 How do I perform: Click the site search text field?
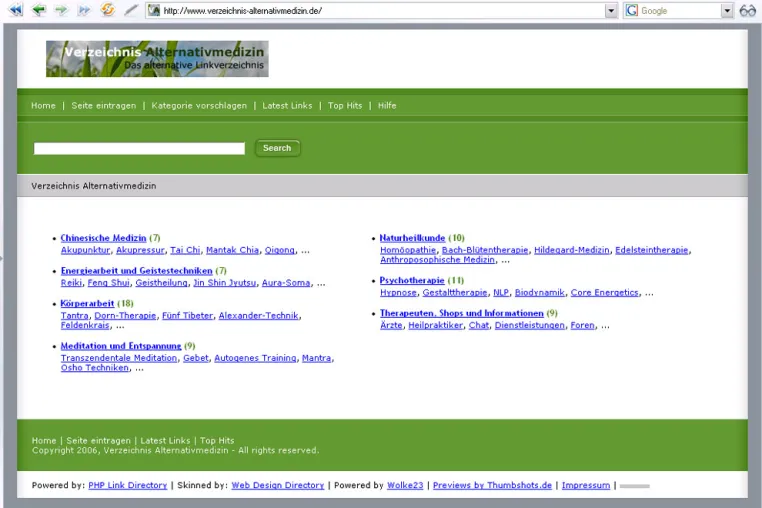139,148
